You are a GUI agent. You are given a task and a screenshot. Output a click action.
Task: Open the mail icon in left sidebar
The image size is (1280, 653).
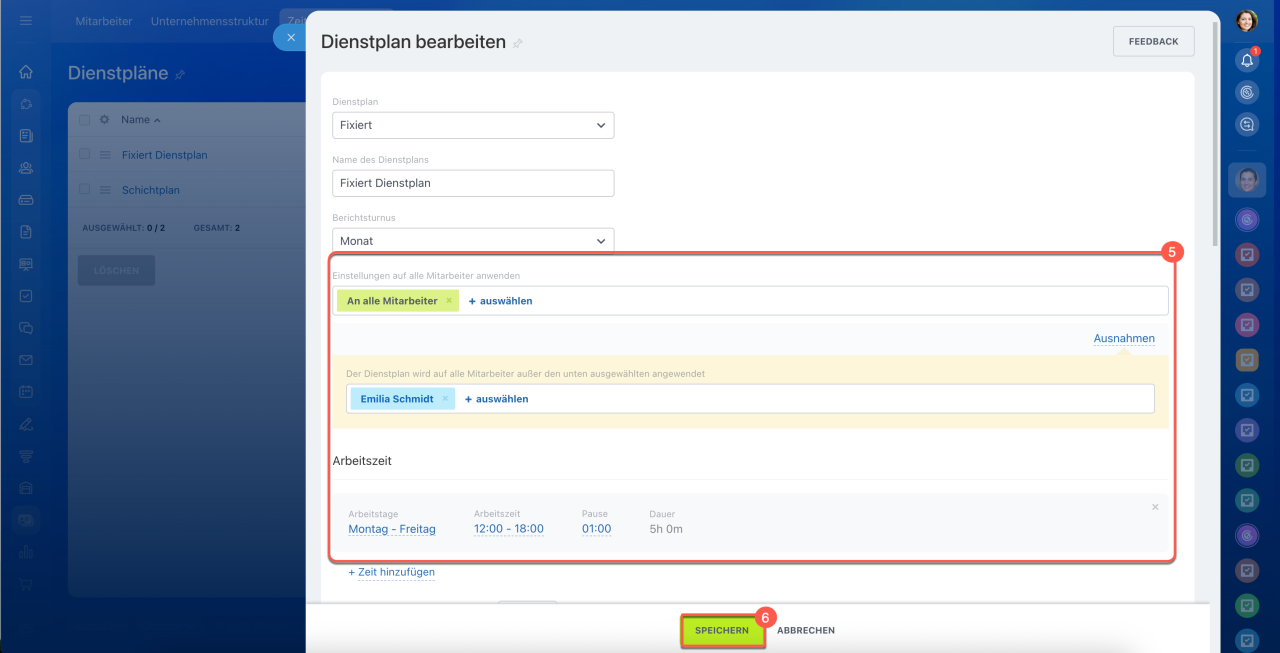pyautogui.click(x=26, y=360)
